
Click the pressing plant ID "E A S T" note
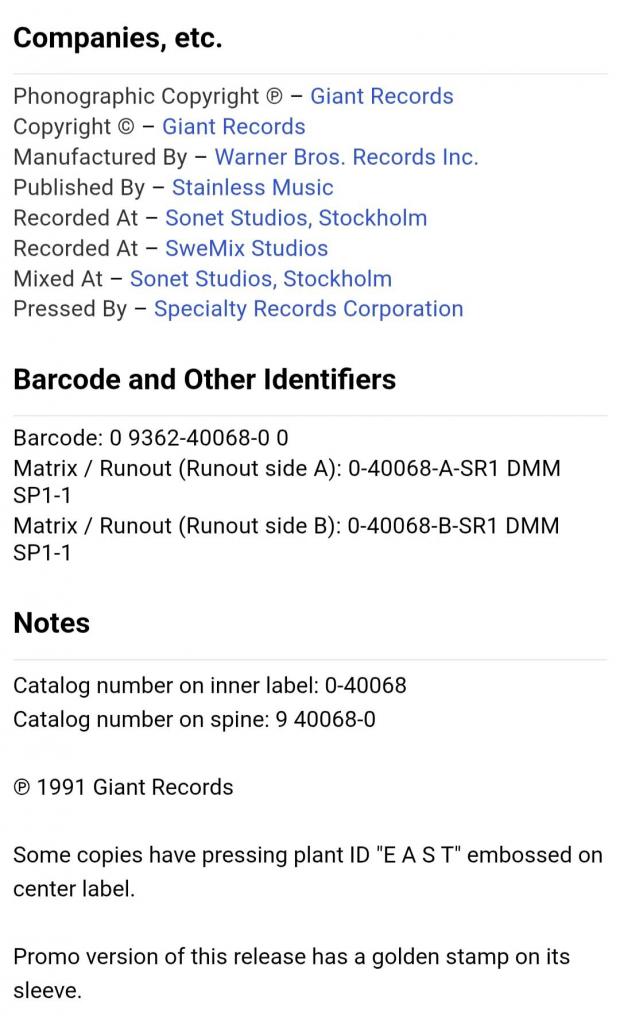pos(307,871)
